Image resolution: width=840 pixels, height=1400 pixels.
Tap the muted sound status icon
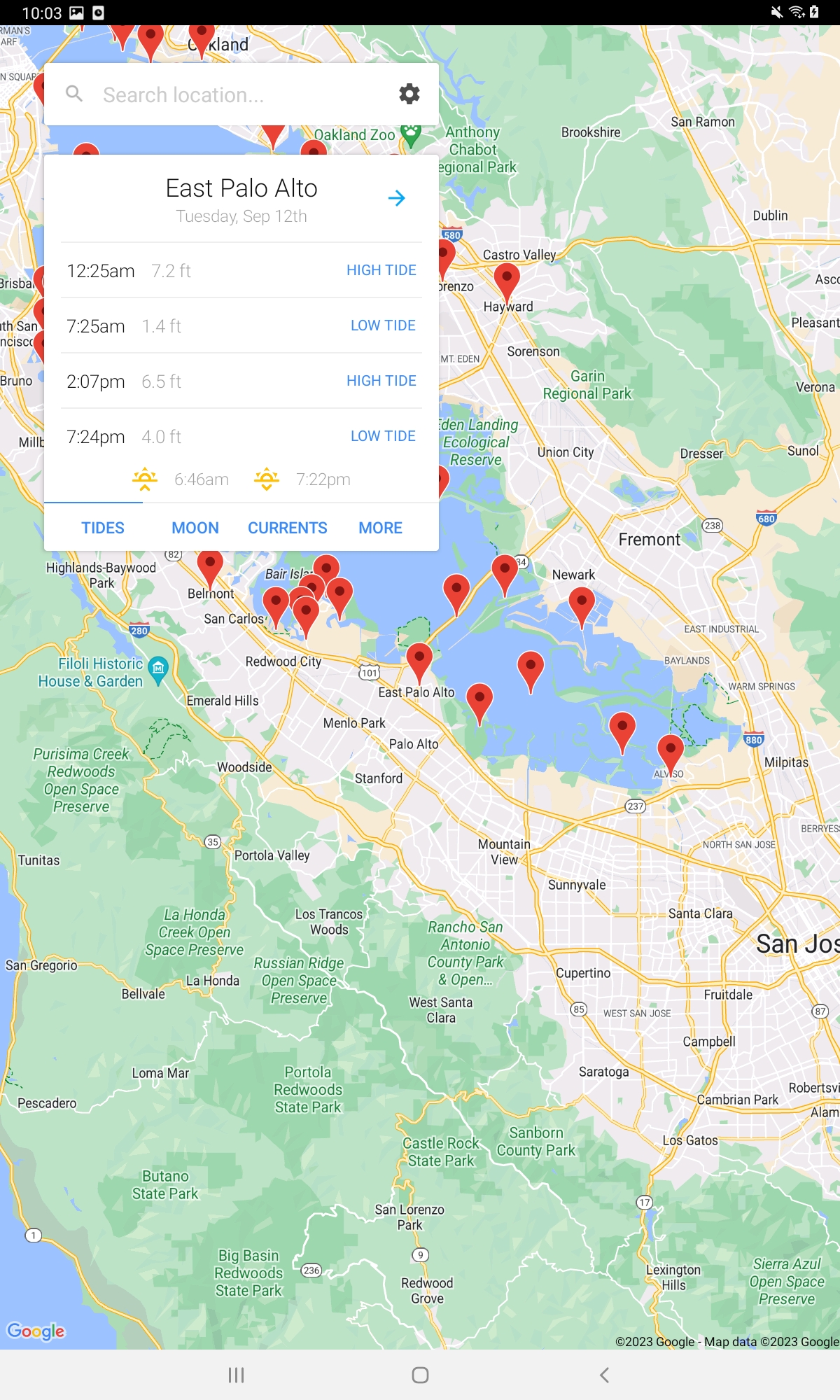point(776,12)
